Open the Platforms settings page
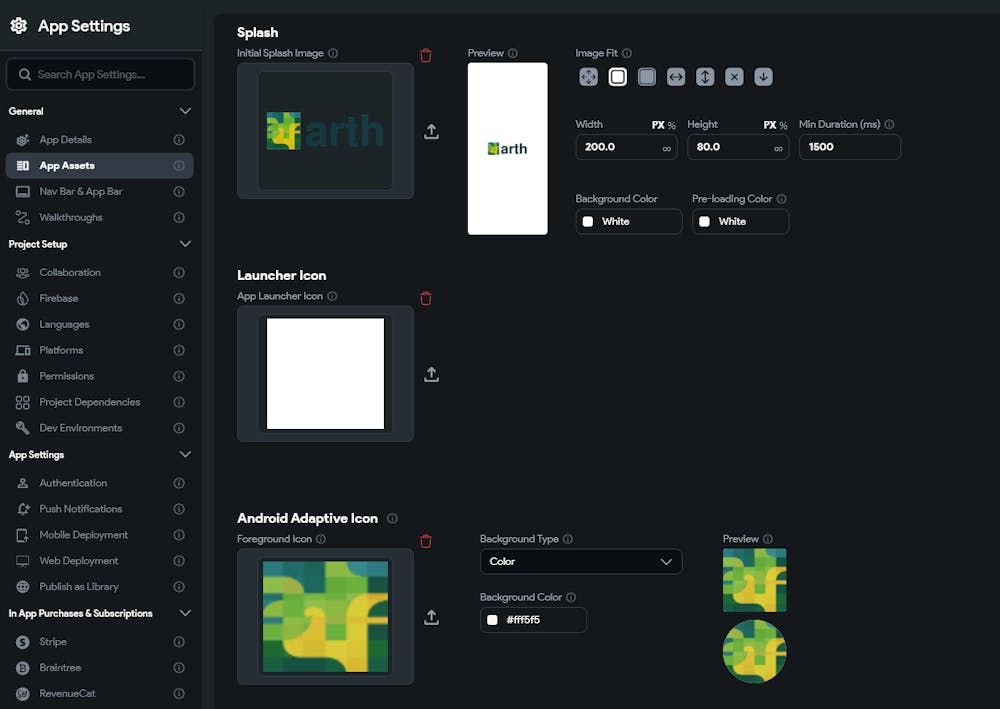1000x709 pixels. click(99, 350)
